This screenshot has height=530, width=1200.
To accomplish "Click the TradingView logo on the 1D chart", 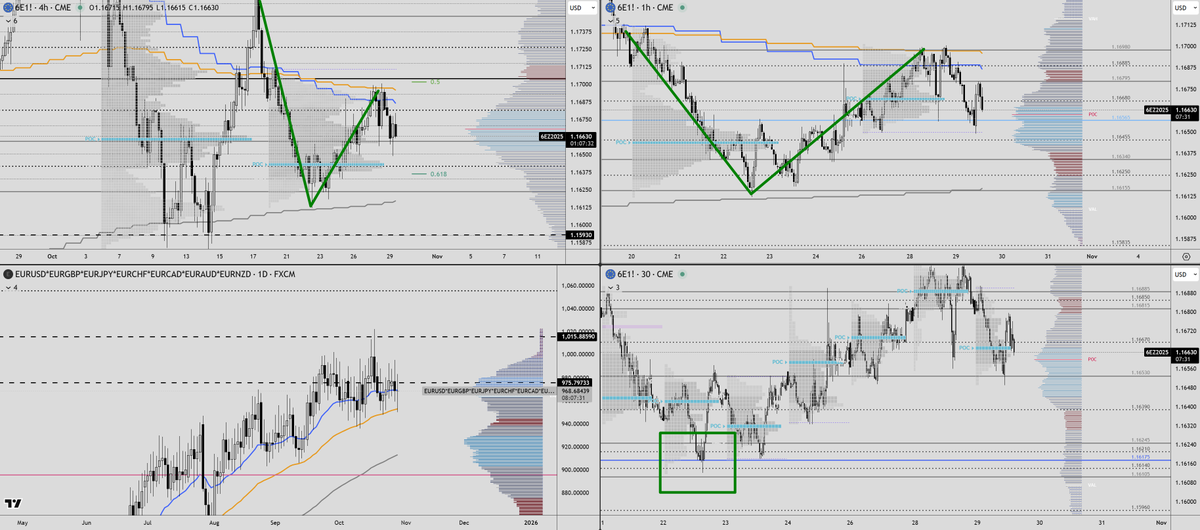I will click(x=13, y=504).
